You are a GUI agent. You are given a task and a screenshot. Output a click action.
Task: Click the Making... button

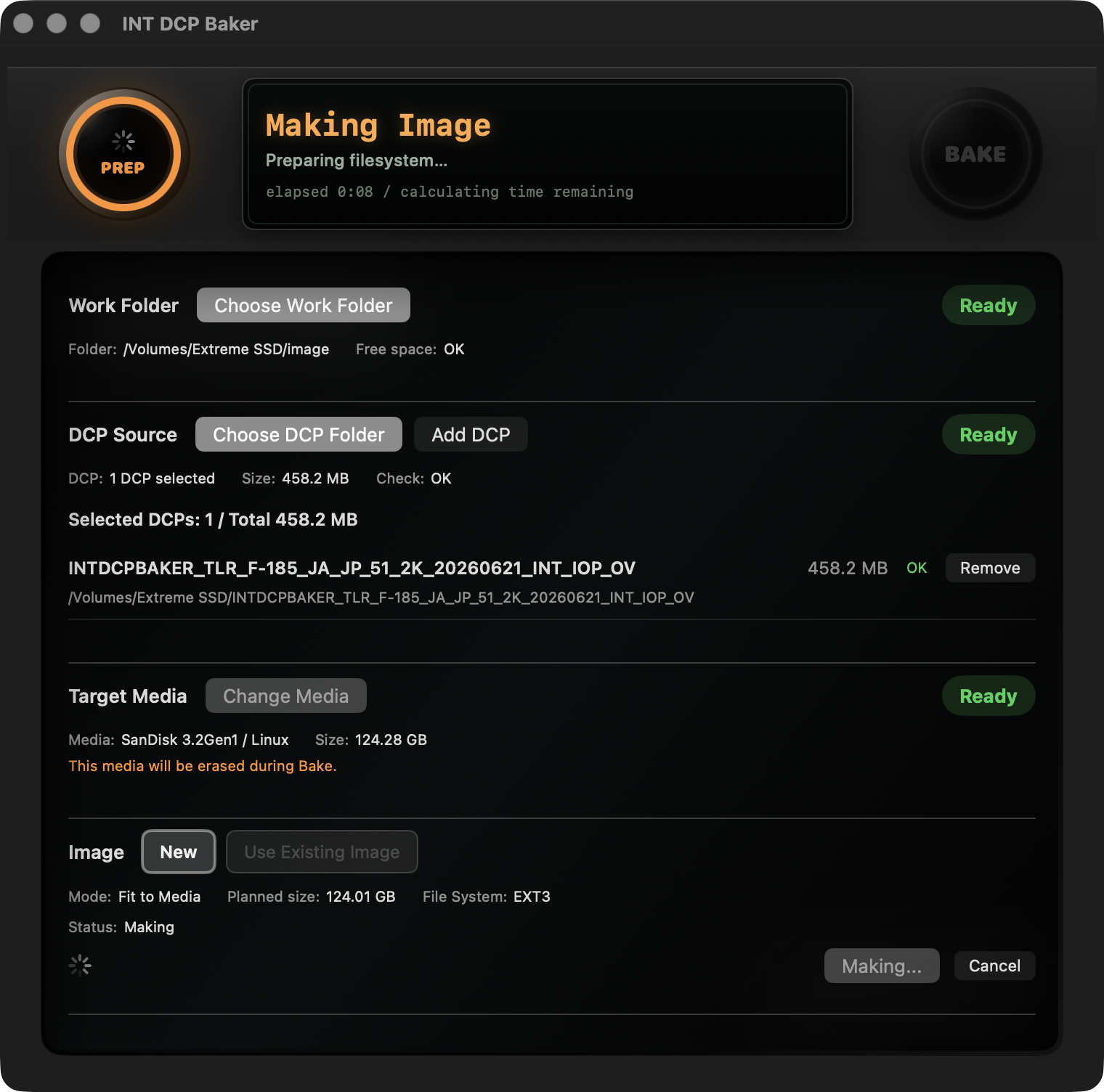point(882,966)
